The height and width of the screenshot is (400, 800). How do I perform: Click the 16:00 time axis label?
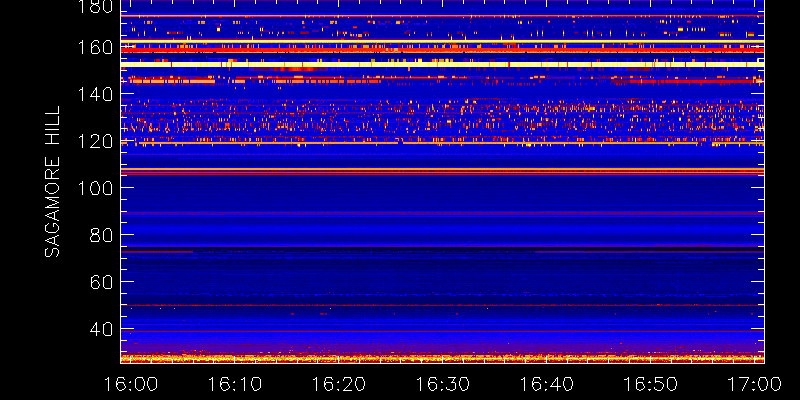click(x=132, y=384)
